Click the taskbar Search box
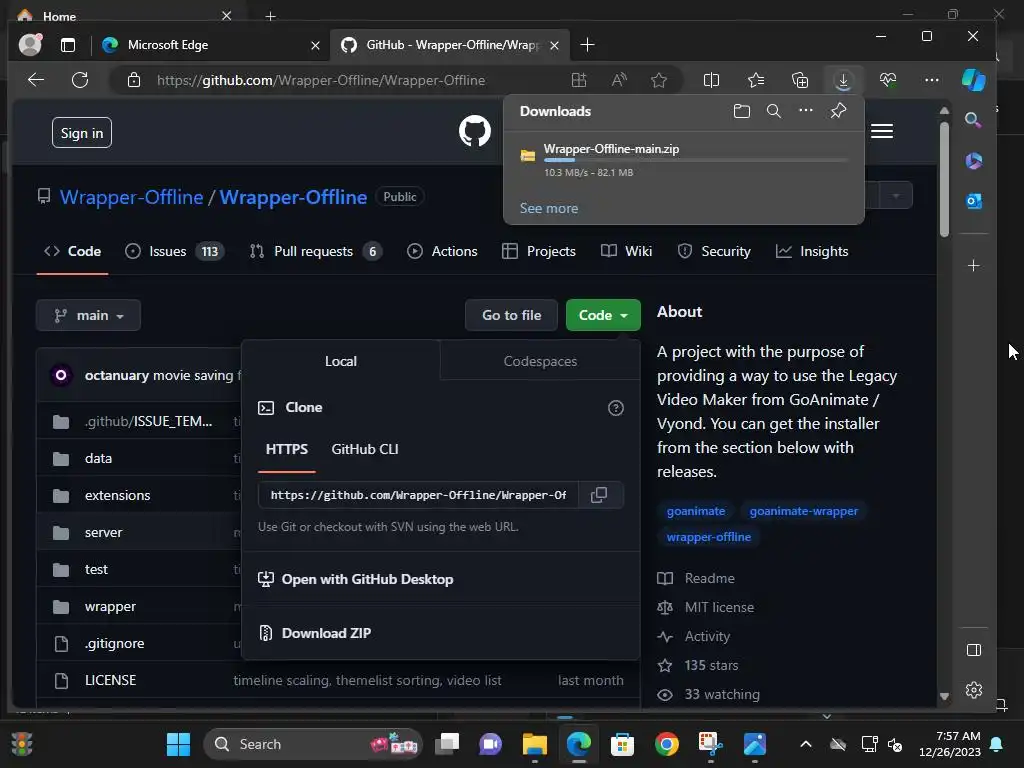Image resolution: width=1024 pixels, height=768 pixels. point(313,744)
